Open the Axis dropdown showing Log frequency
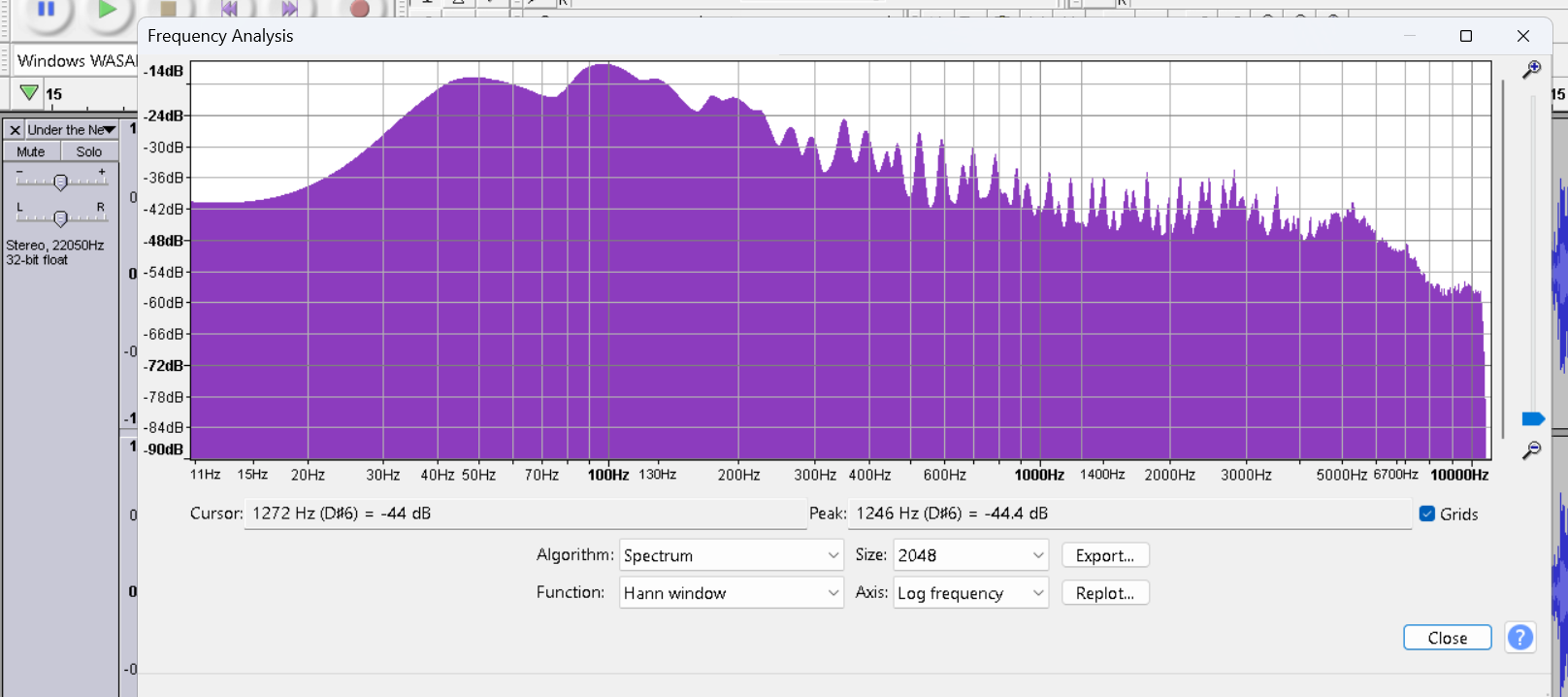Image resolution: width=1568 pixels, height=697 pixels. point(970,593)
